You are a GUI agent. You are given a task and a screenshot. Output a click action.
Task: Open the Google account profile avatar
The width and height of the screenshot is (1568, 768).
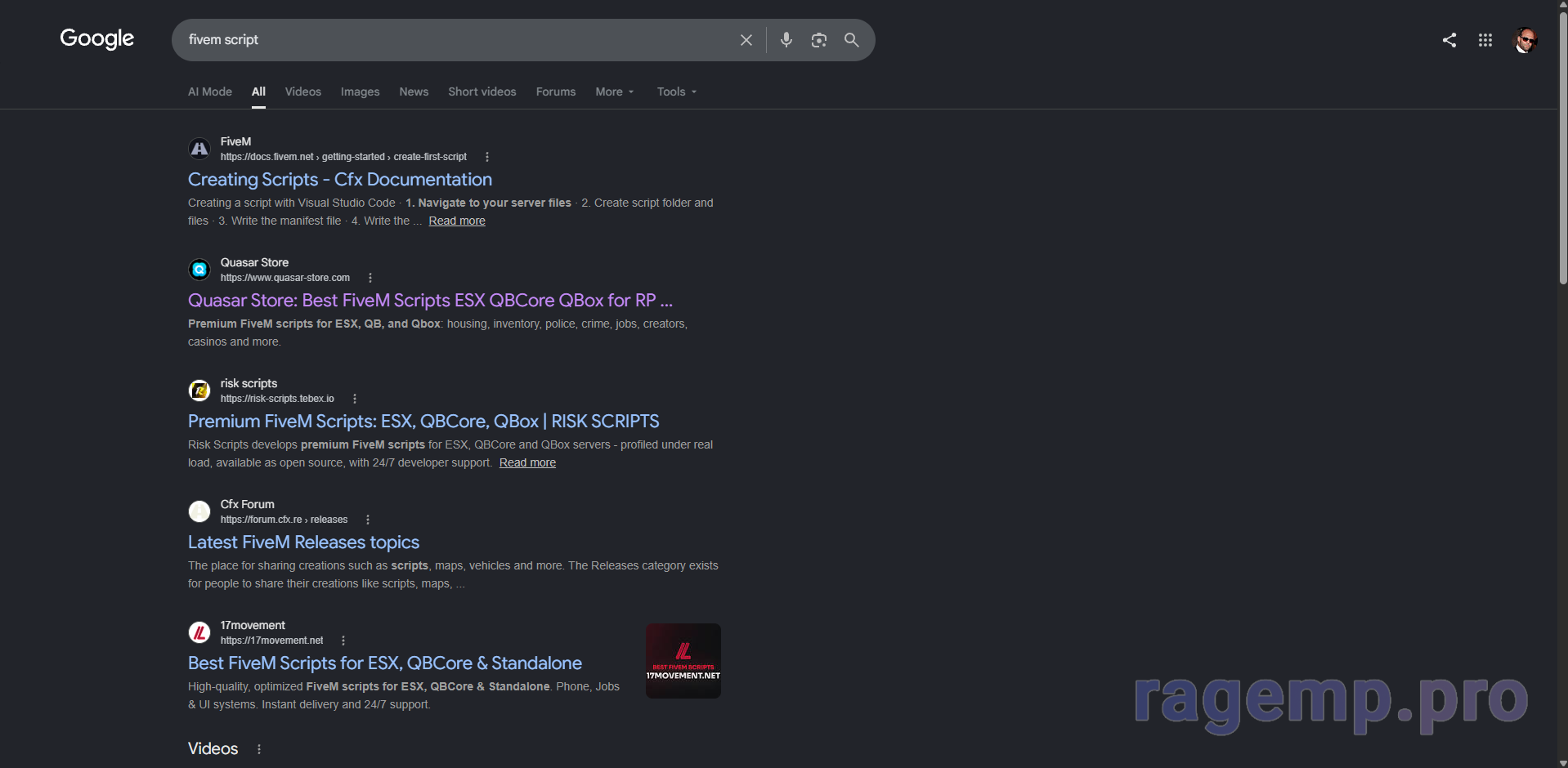point(1525,40)
